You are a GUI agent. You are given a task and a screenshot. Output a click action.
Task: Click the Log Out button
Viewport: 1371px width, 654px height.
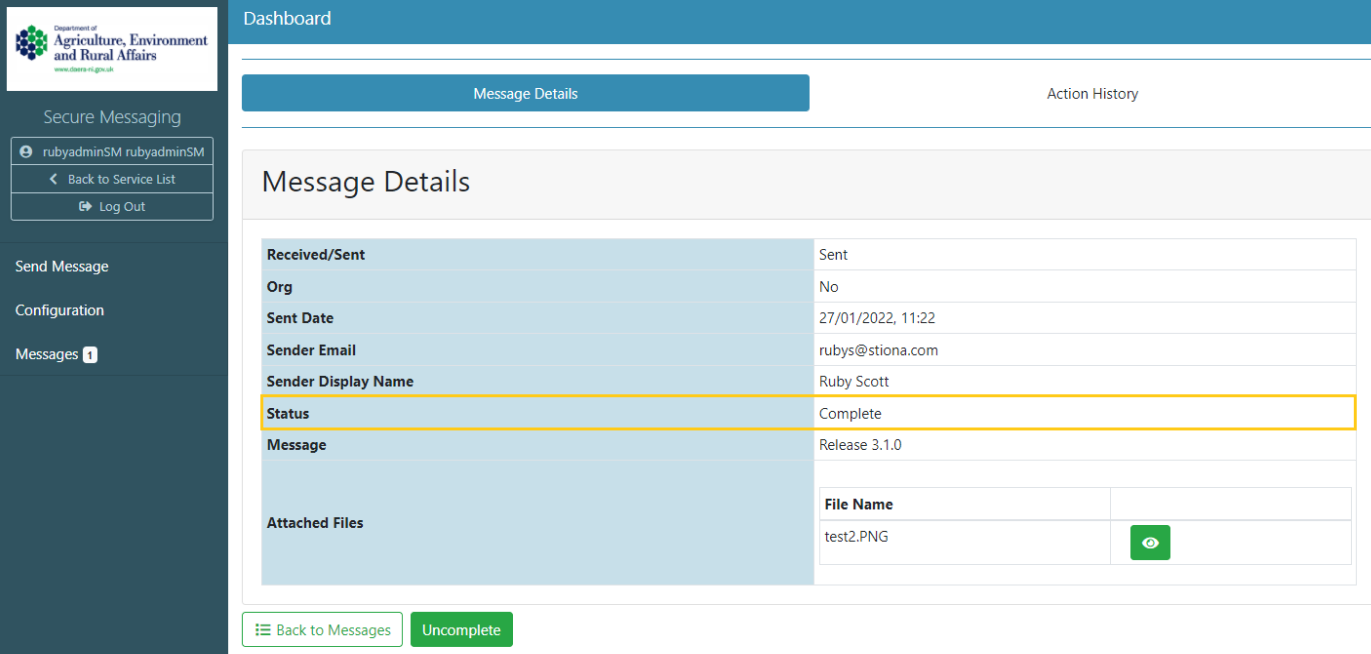click(x=112, y=206)
